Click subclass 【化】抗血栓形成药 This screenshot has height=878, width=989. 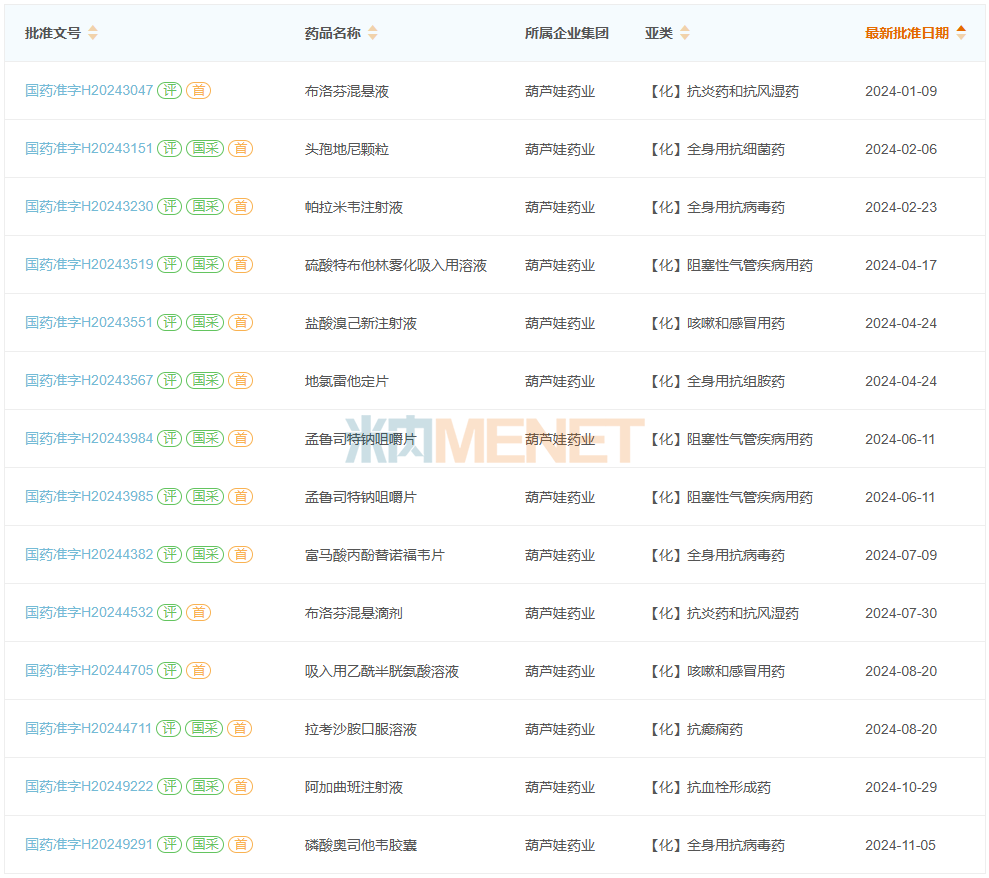pyautogui.click(x=708, y=788)
